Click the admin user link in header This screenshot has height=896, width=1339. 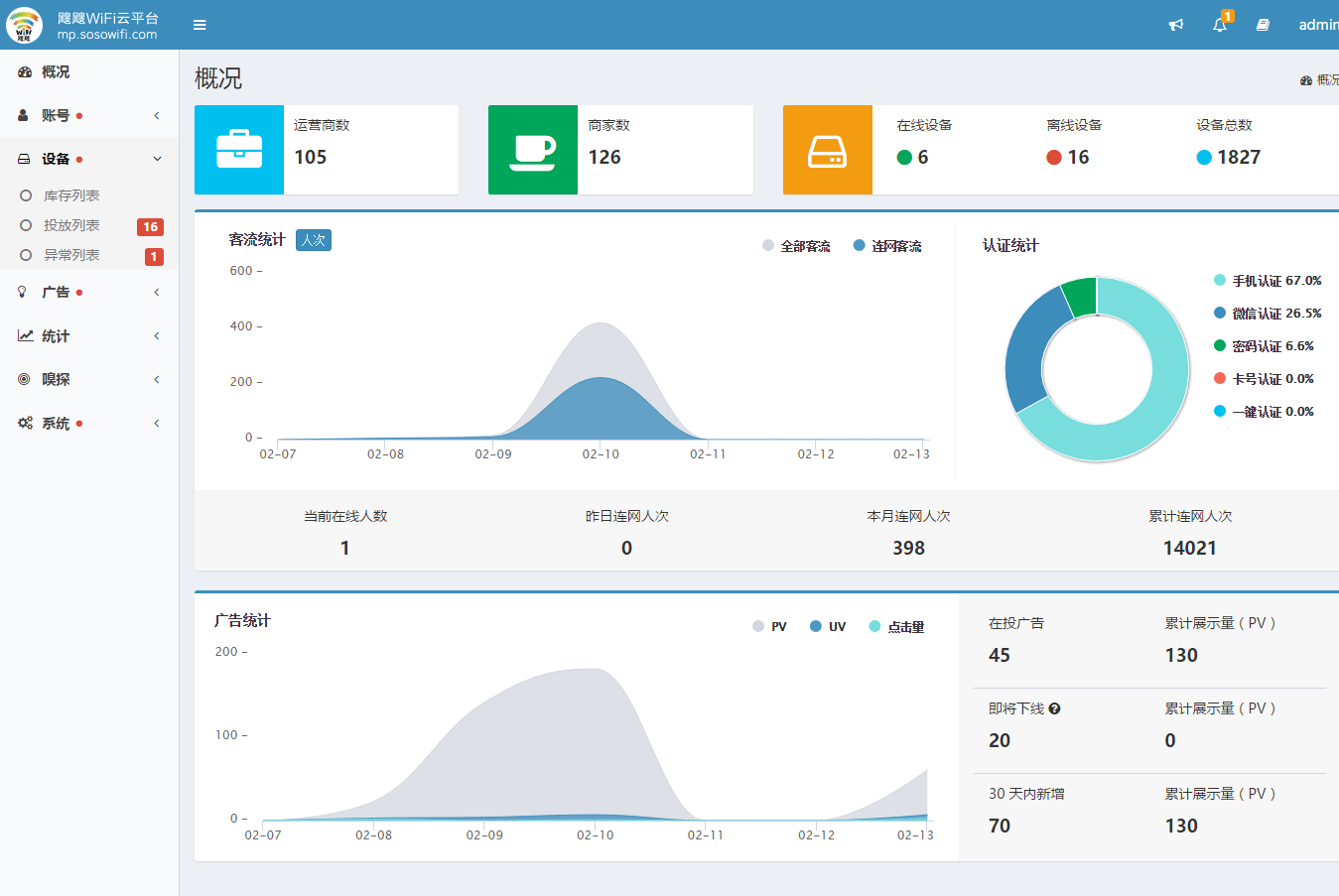pyautogui.click(x=1317, y=25)
